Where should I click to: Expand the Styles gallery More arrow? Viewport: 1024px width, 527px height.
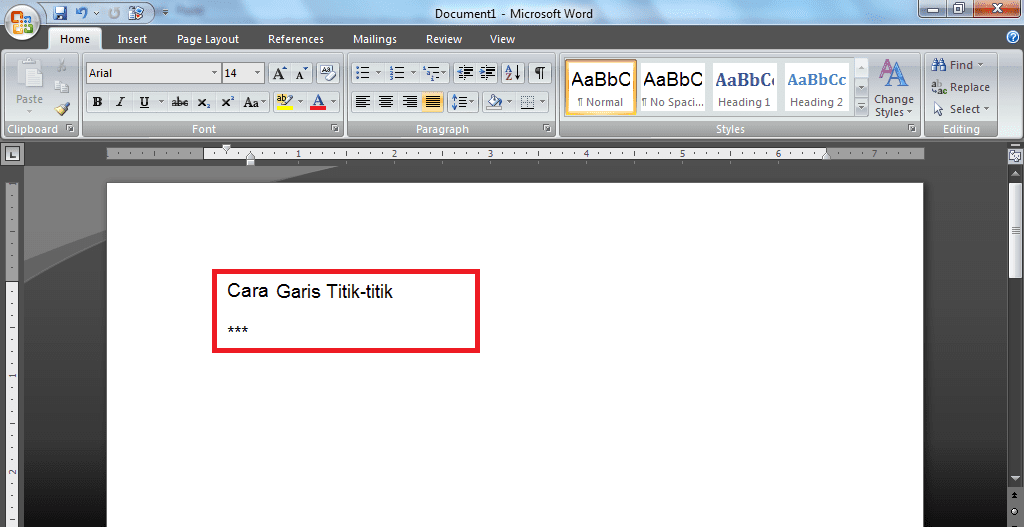861,106
